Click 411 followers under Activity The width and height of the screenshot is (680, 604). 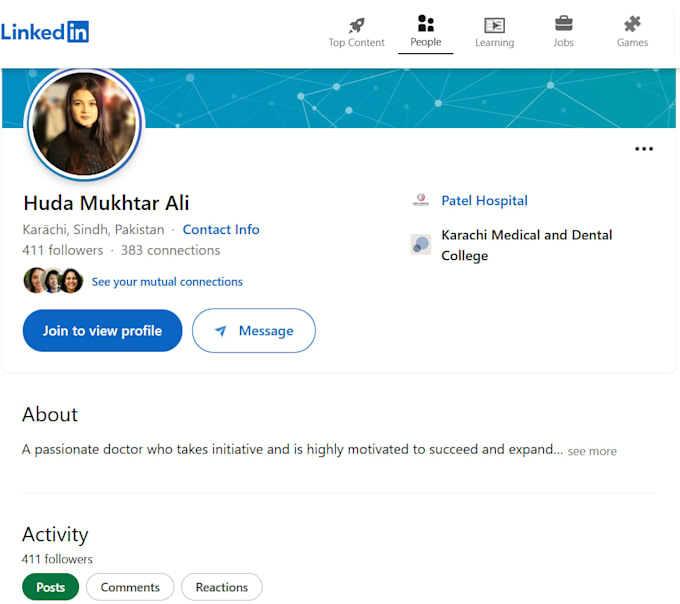pos(57,559)
